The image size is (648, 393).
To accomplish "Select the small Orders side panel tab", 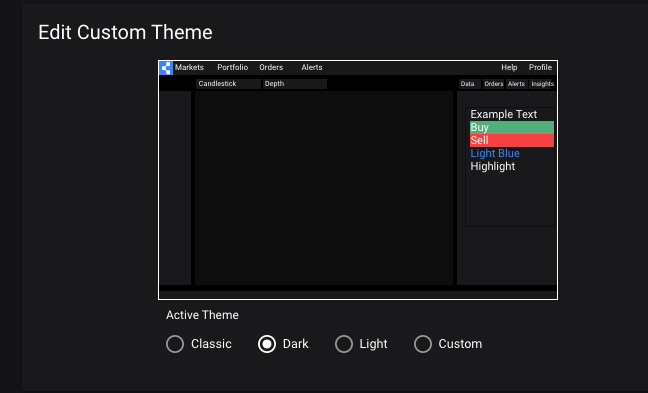I will coord(493,84).
